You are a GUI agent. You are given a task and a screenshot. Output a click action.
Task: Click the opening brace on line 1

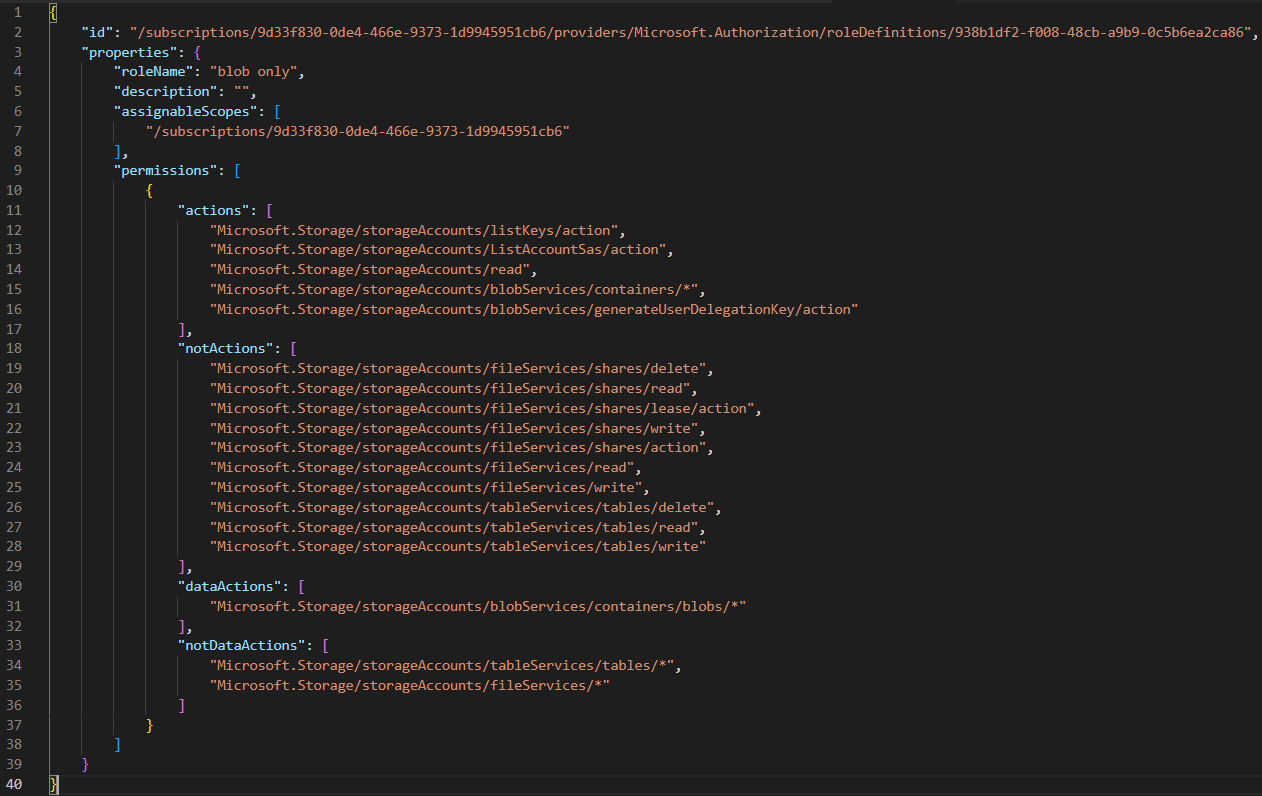[x=54, y=12]
